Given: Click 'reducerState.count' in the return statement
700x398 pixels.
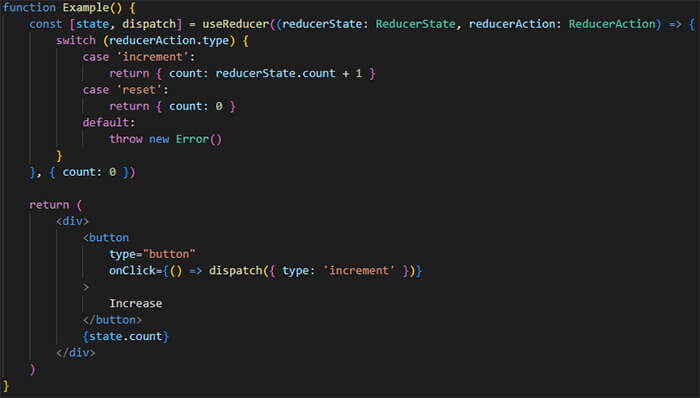Looking at the screenshot, I should (275, 73).
